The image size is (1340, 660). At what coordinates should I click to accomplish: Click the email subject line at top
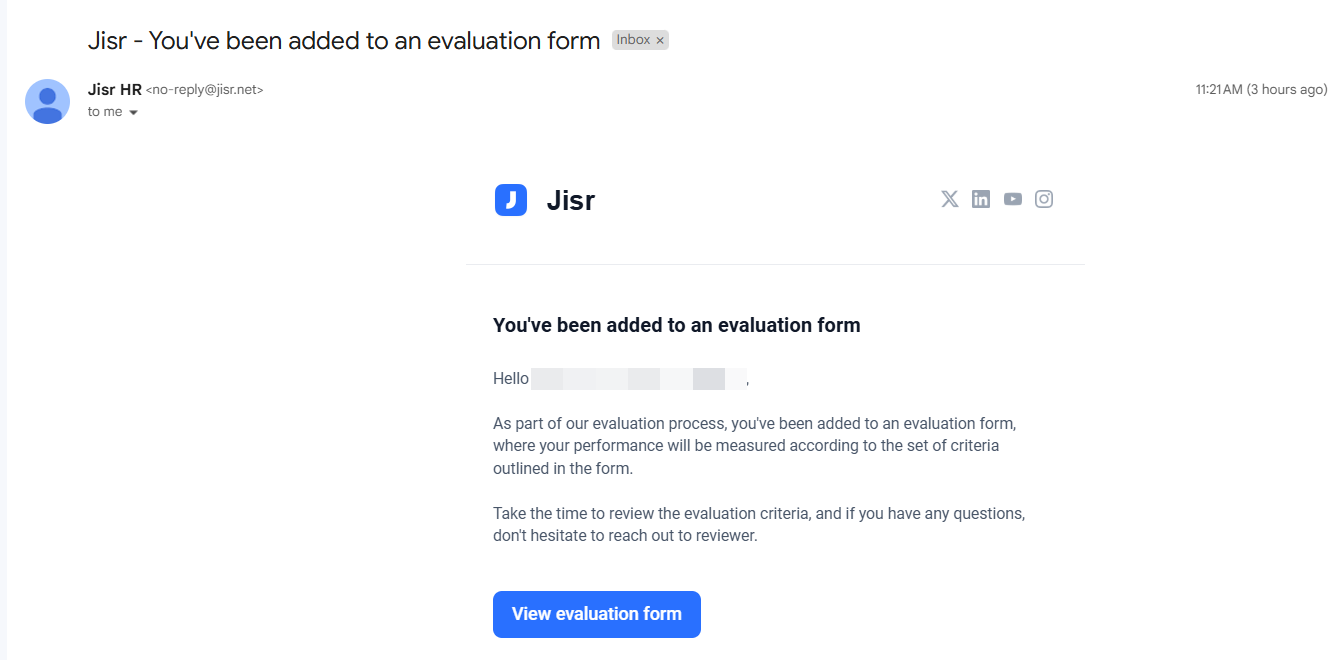pyautogui.click(x=343, y=41)
